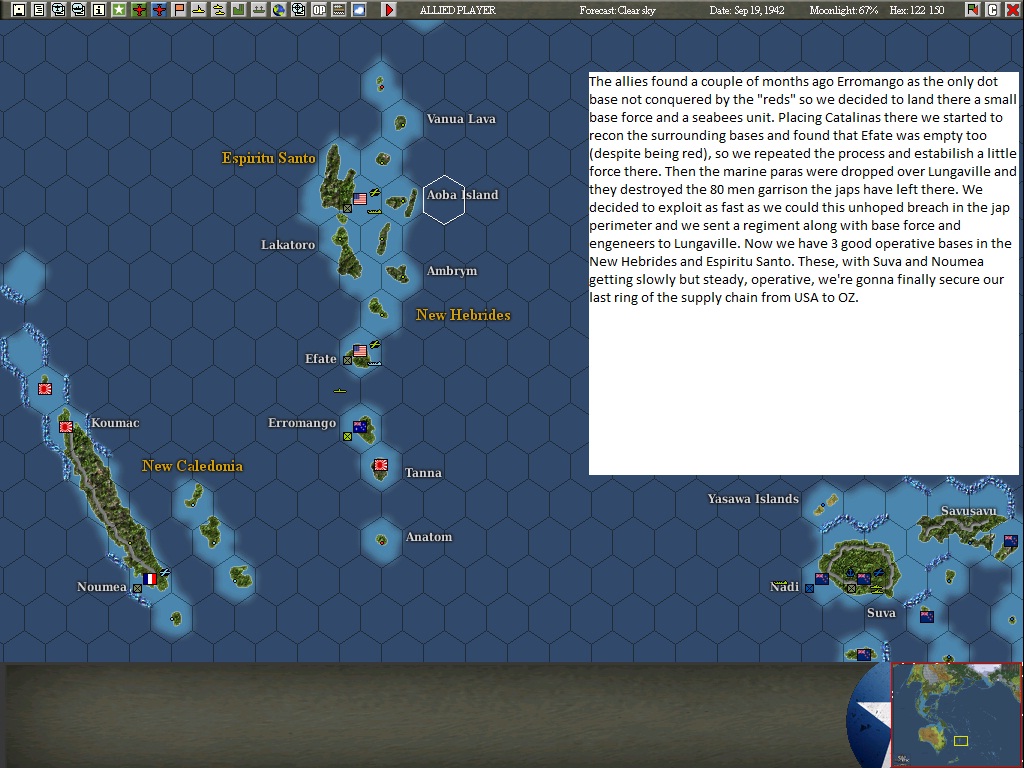Select the French flag at Noumea

(150, 579)
